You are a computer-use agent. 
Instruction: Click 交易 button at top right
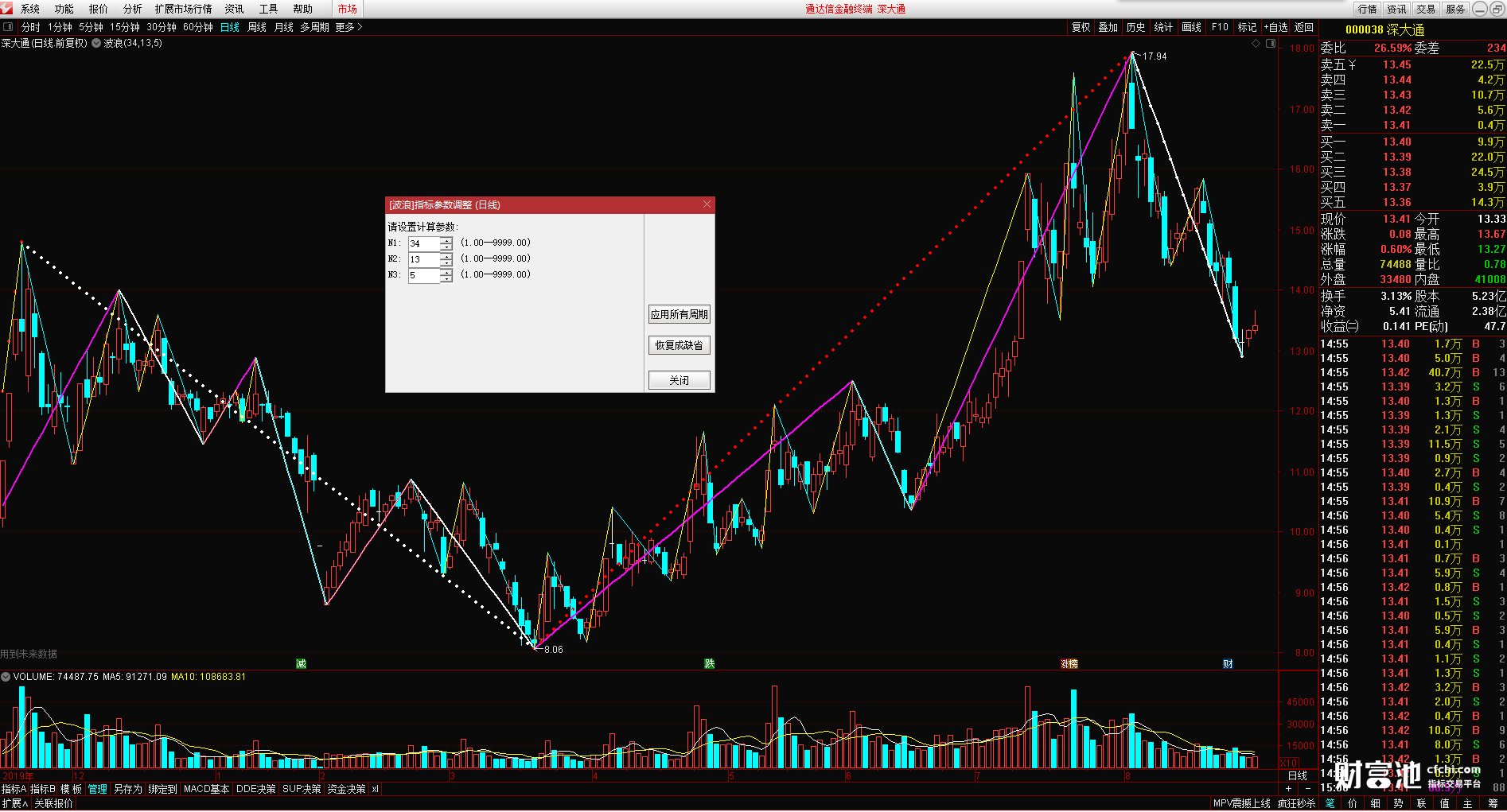[x=1427, y=9]
